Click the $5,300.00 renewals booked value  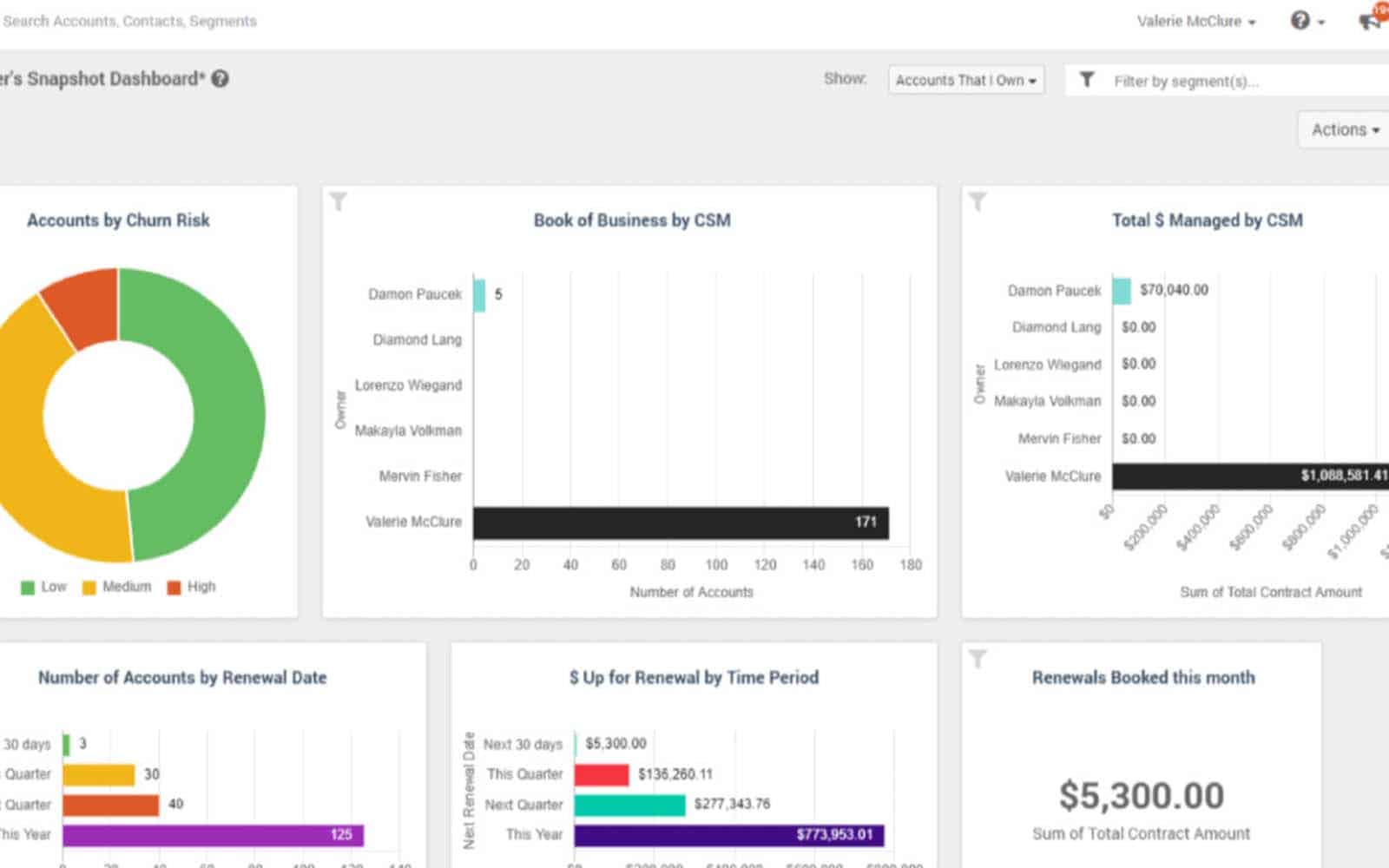1141,794
